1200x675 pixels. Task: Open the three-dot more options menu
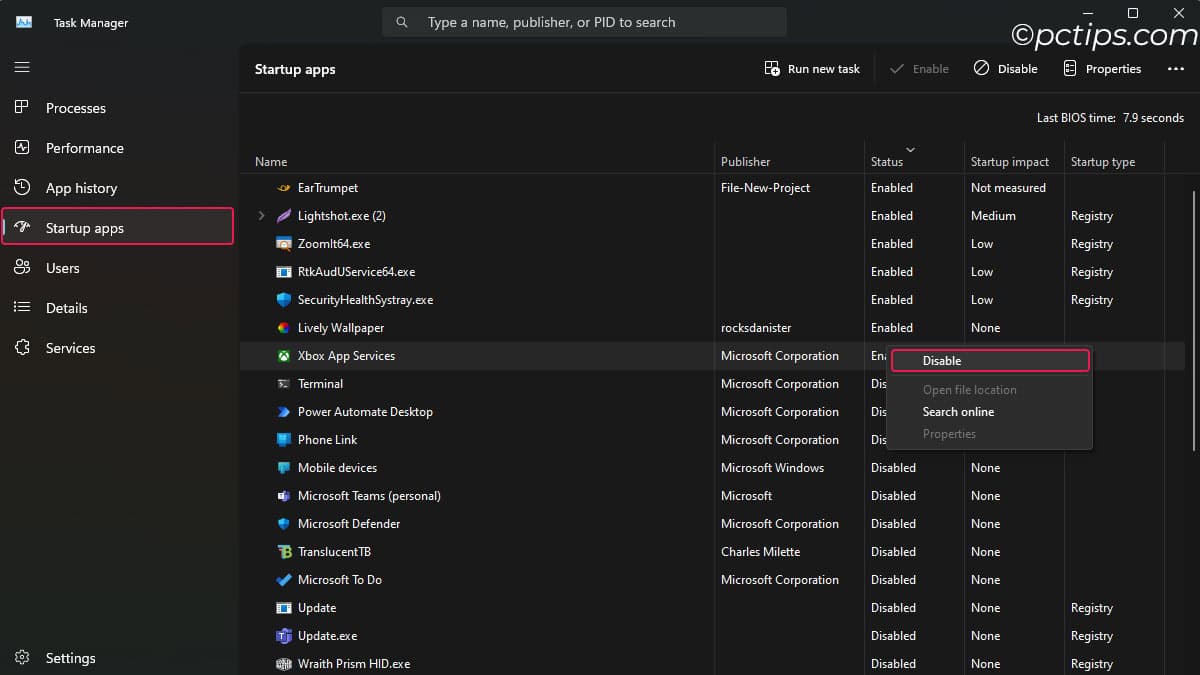pyautogui.click(x=1175, y=69)
